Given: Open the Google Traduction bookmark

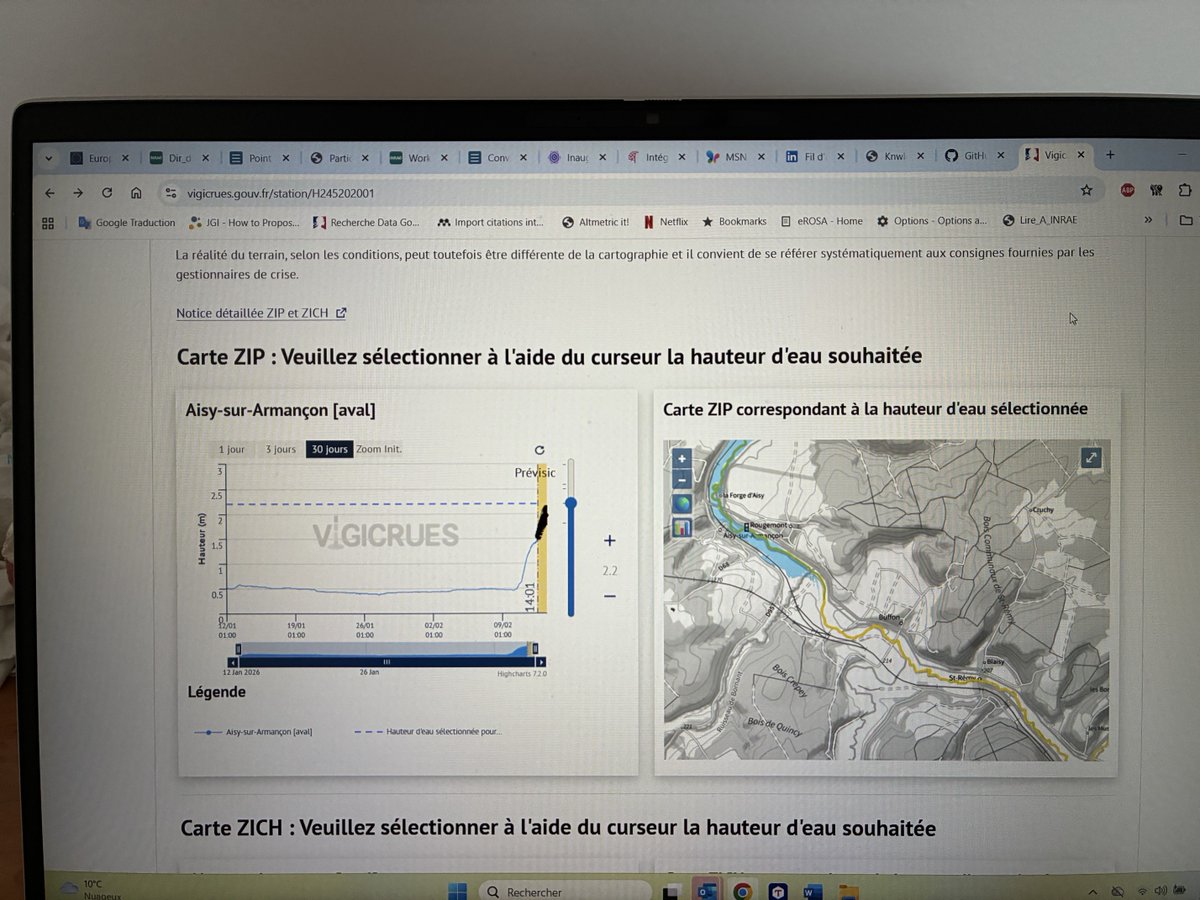Looking at the screenshot, I should [x=126, y=222].
